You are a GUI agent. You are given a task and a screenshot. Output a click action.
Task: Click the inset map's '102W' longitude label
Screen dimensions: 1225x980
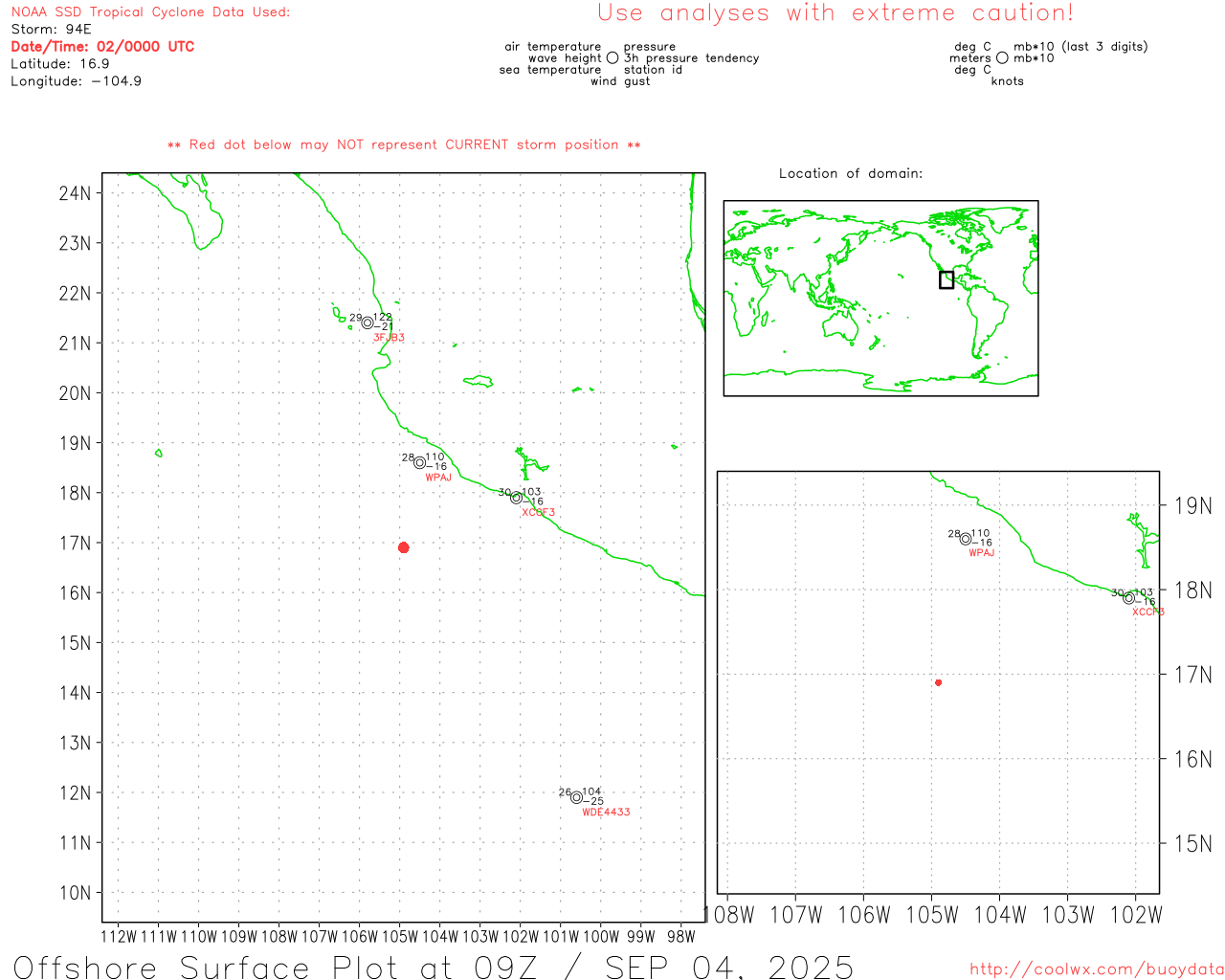click(x=1136, y=915)
